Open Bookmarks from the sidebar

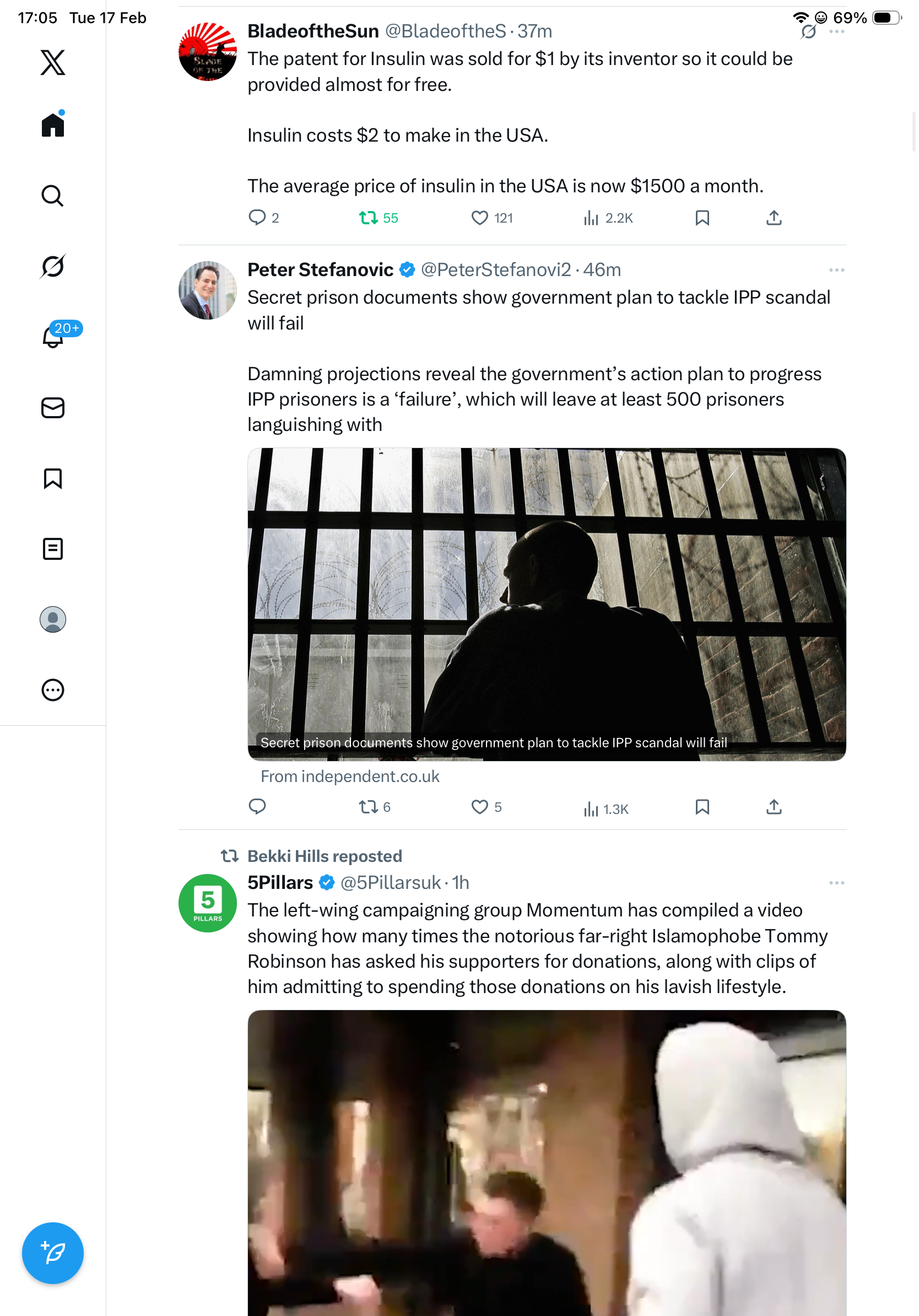[x=53, y=478]
